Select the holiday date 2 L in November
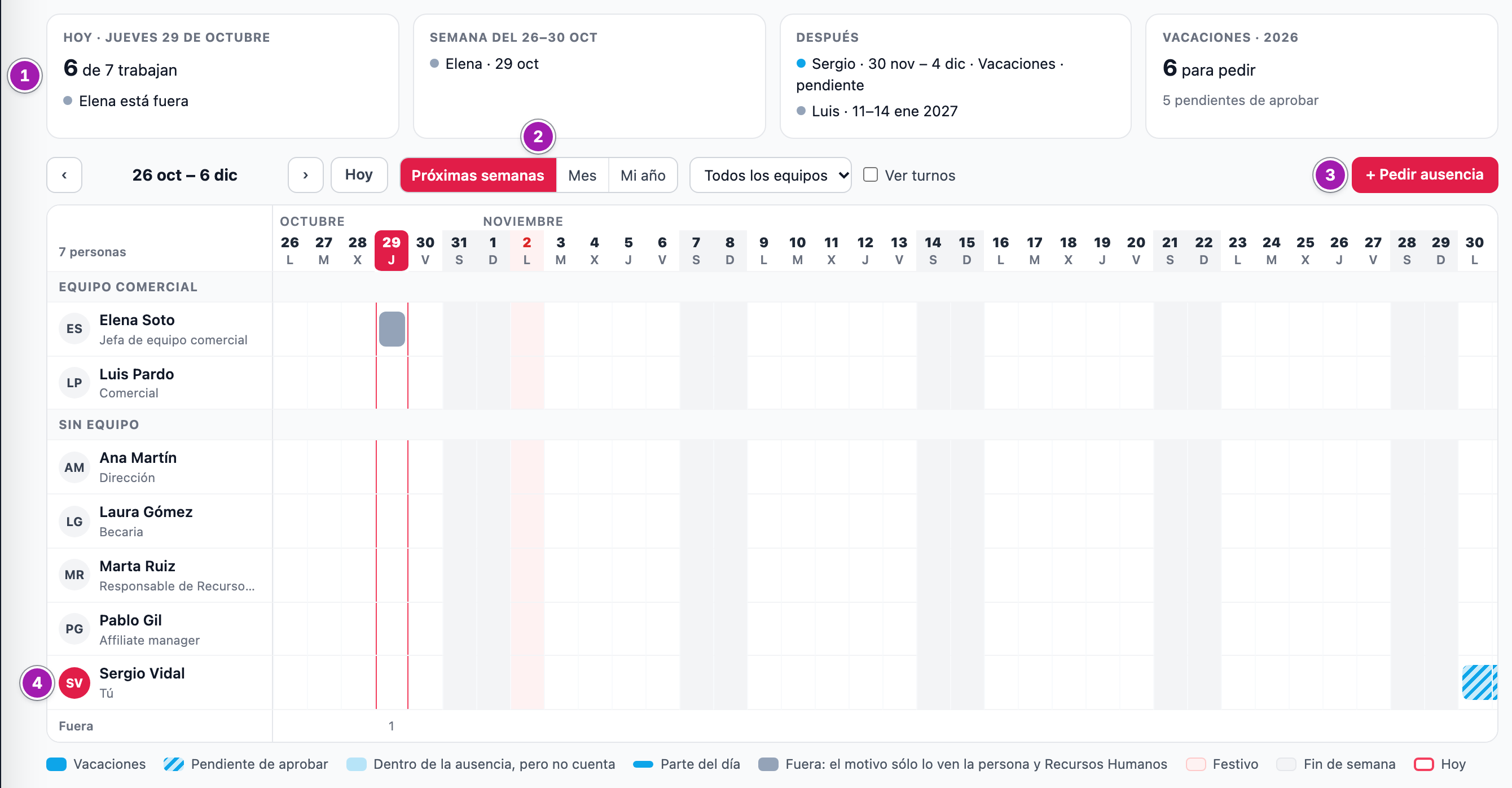This screenshot has width=1512, height=788. coord(527,251)
